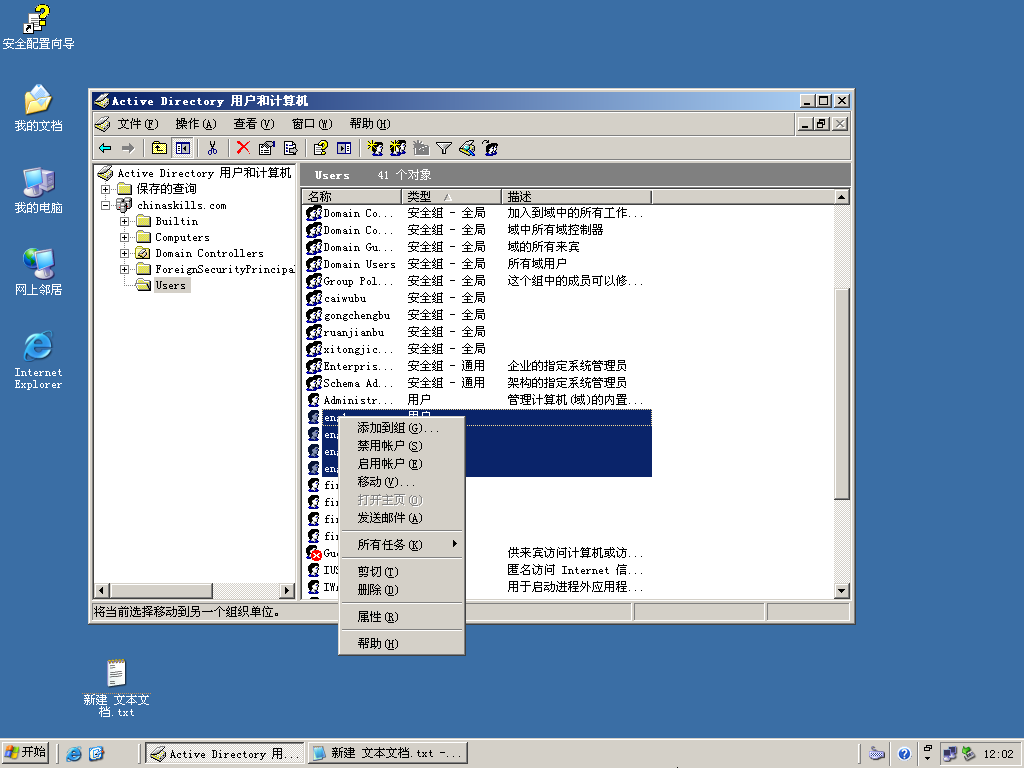Select the Internet Explorer desktop icon
Screen dimensions: 1024x768
(x=39, y=360)
